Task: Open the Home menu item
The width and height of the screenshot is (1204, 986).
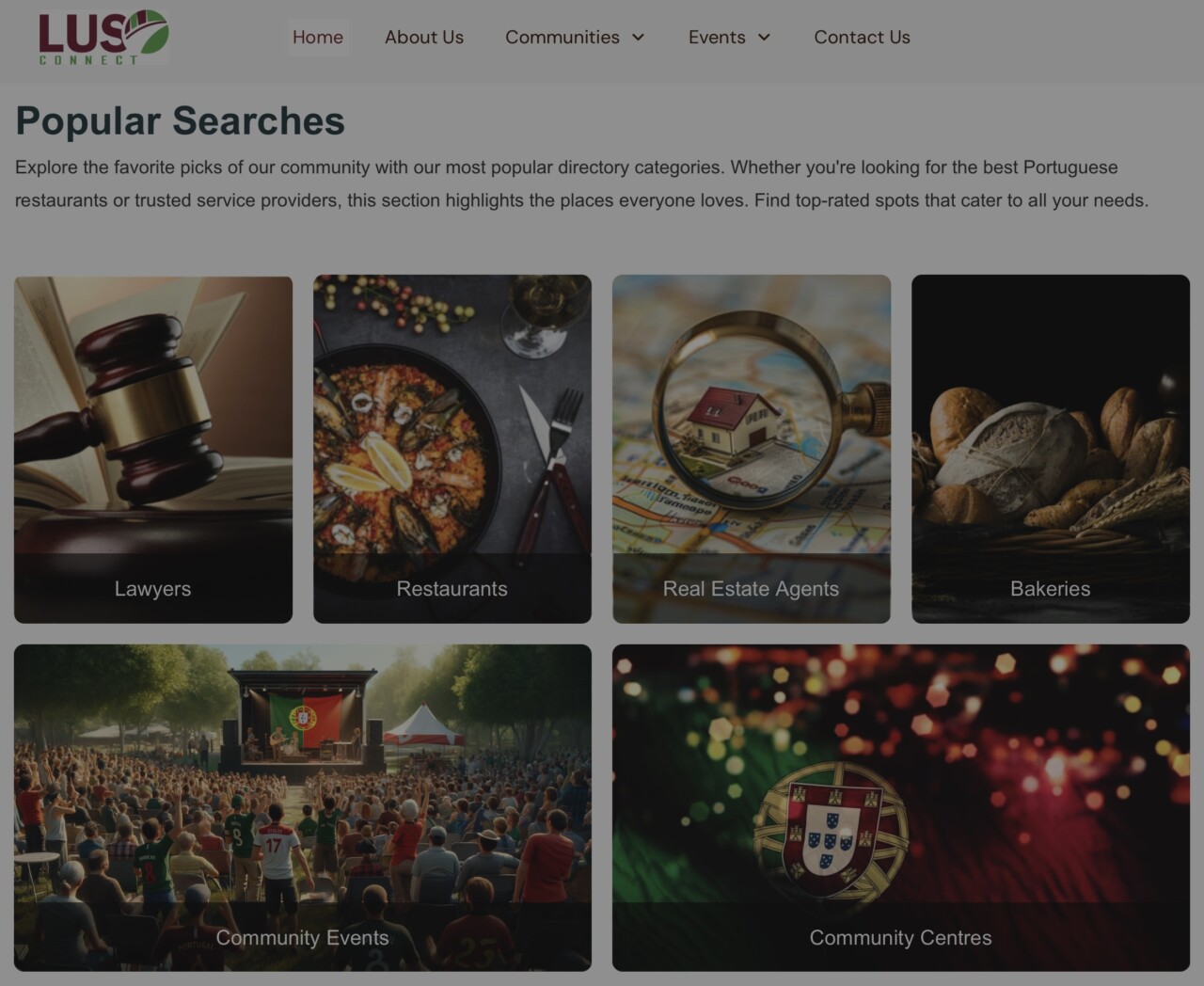Action: (x=318, y=38)
